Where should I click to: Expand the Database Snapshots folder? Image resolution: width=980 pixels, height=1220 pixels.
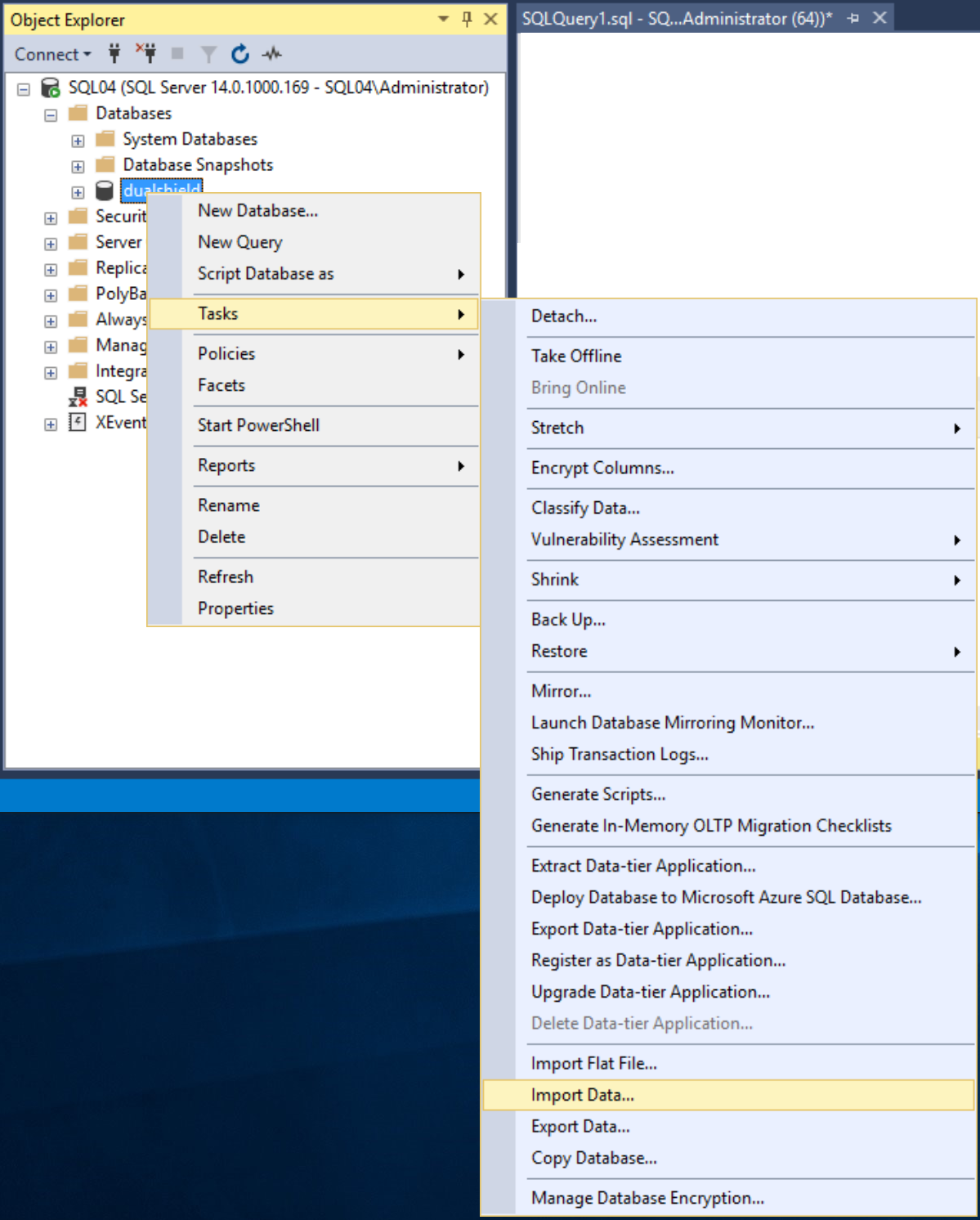click(x=78, y=166)
